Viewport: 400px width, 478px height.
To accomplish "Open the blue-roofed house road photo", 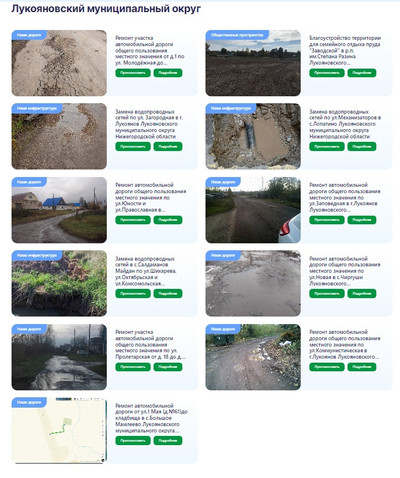I will (59, 210).
